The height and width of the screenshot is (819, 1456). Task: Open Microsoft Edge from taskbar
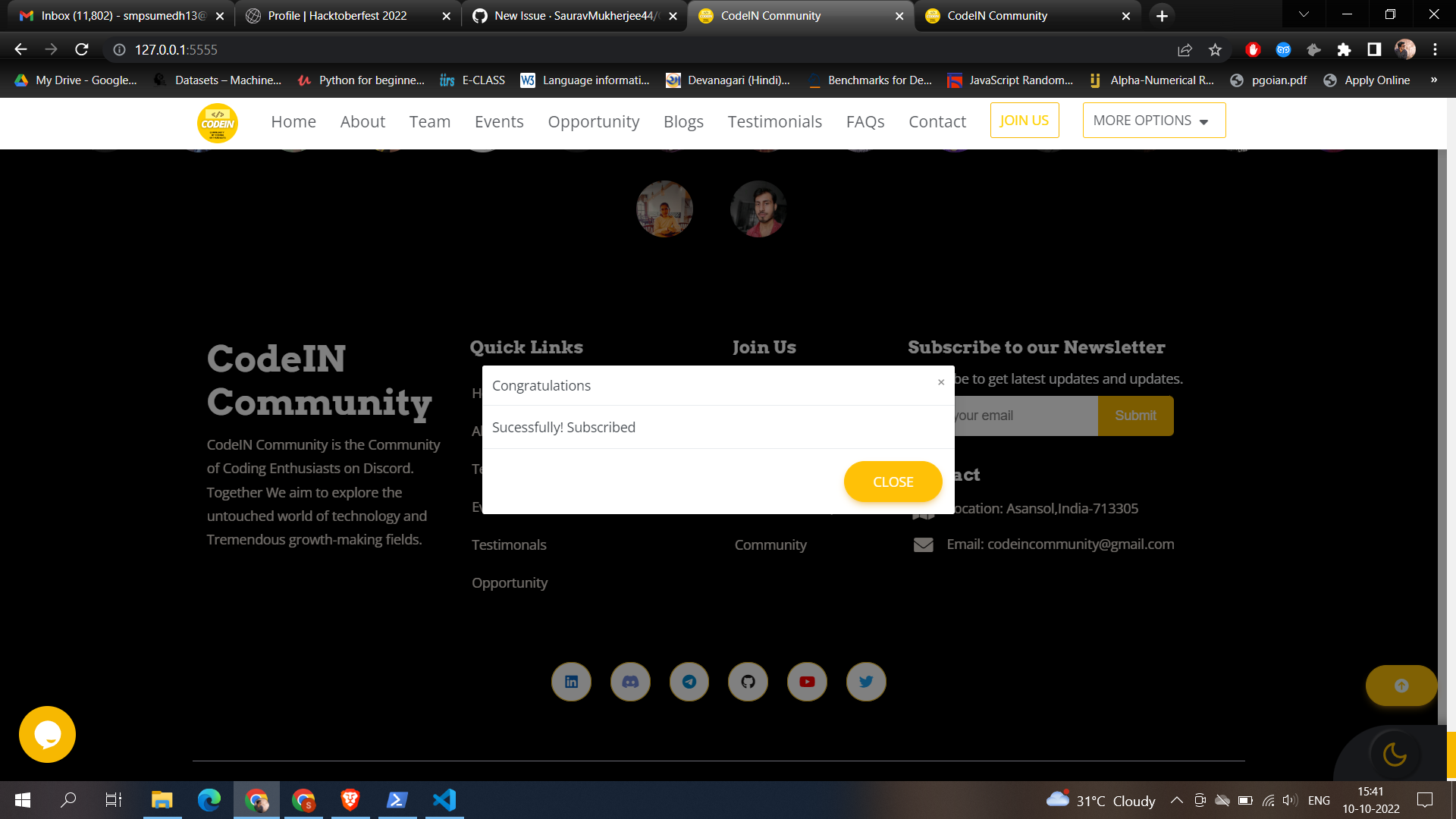209,800
